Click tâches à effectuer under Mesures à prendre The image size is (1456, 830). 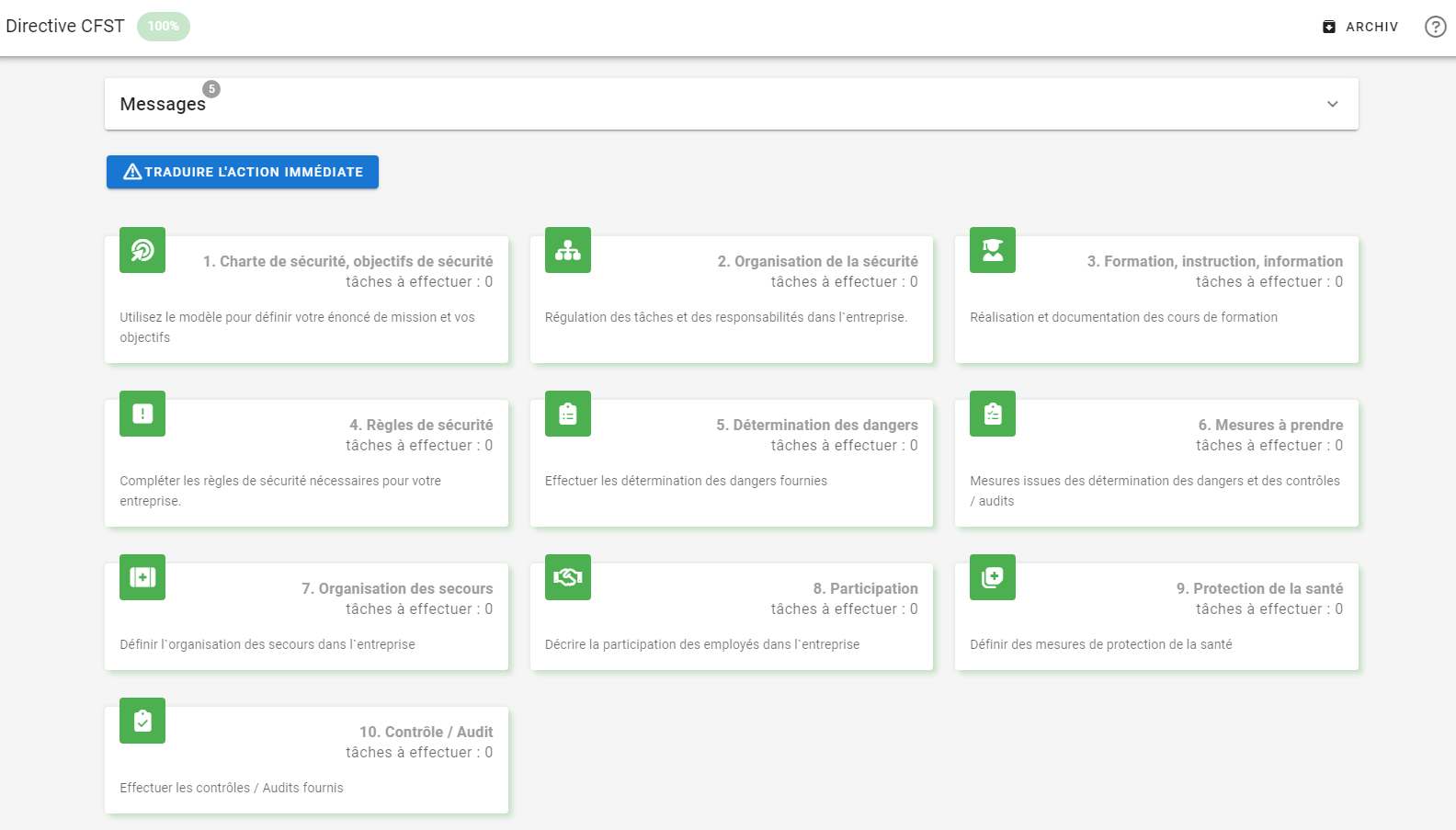[x=1269, y=446]
